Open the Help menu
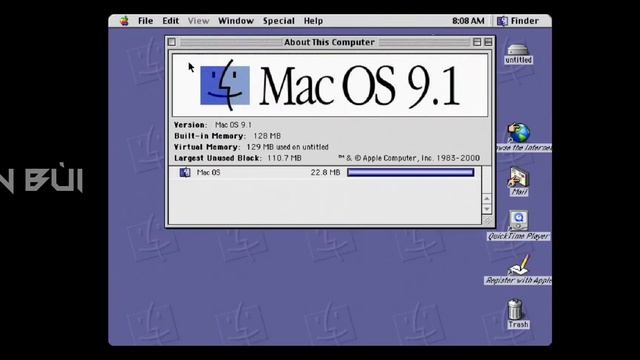640x360 pixels. (x=313, y=21)
